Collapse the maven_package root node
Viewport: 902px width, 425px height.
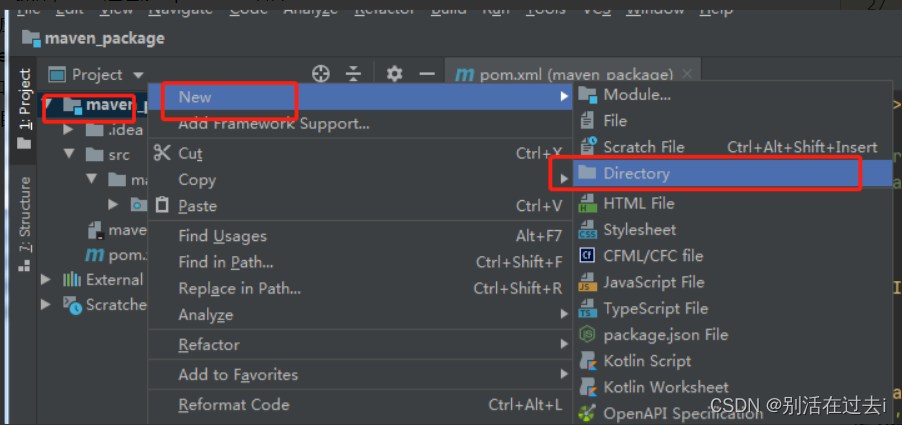pos(49,105)
